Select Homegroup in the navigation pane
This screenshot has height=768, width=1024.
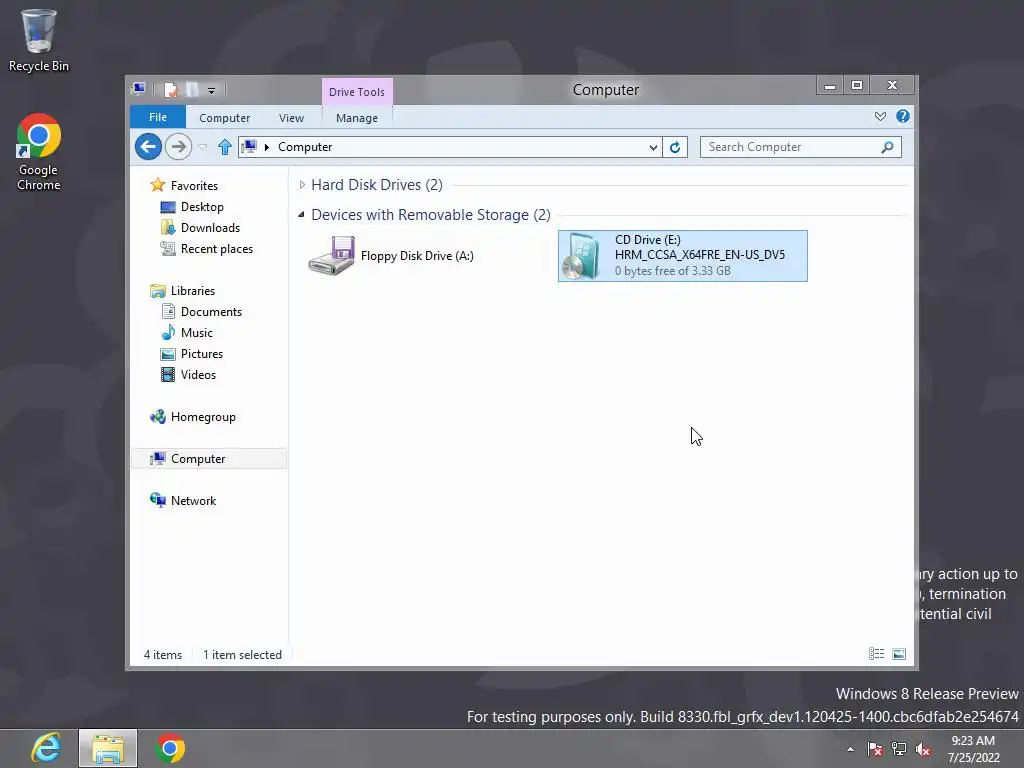(x=202, y=417)
